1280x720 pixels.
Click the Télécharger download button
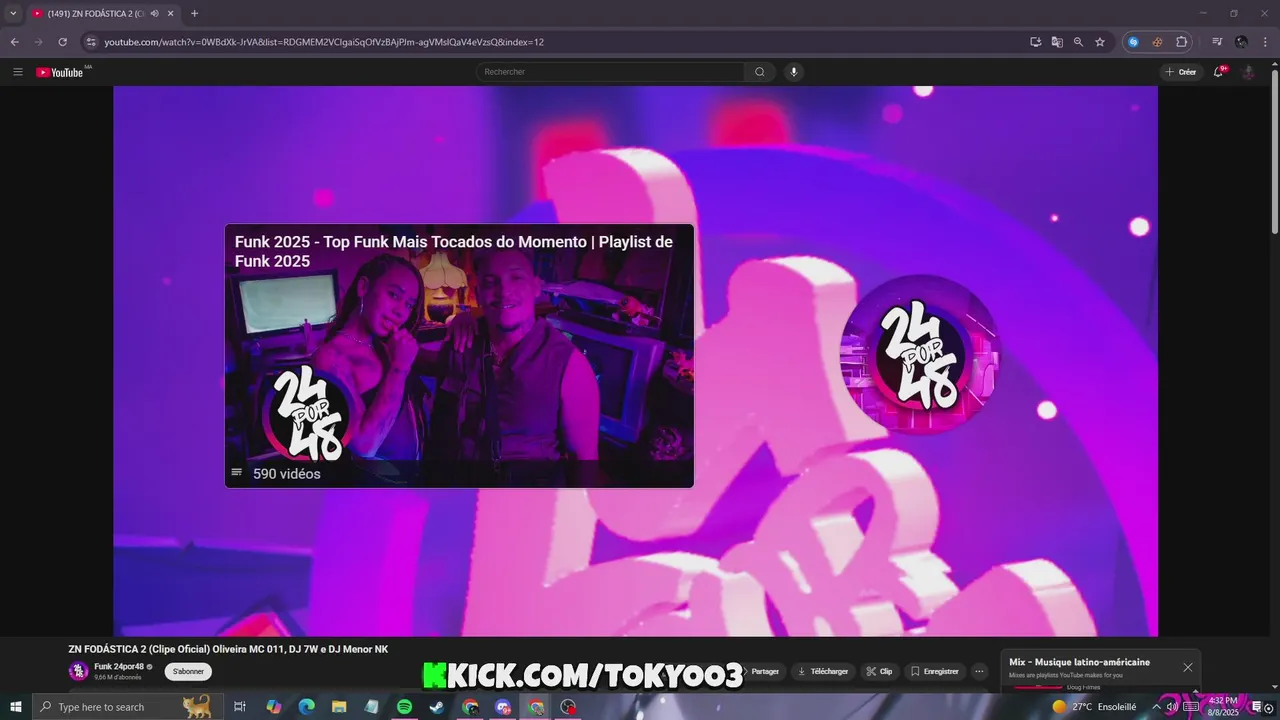coord(823,672)
